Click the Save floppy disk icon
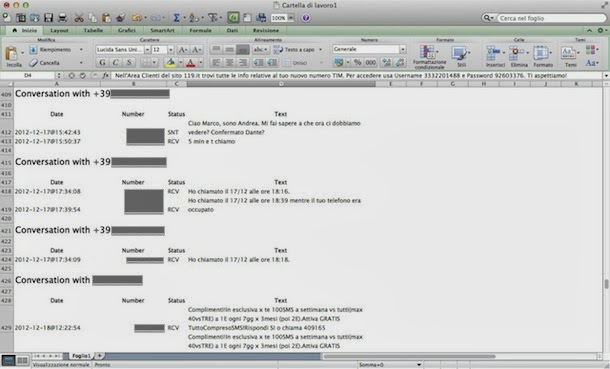Viewport: 610px width, 369px height. [x=48, y=17]
